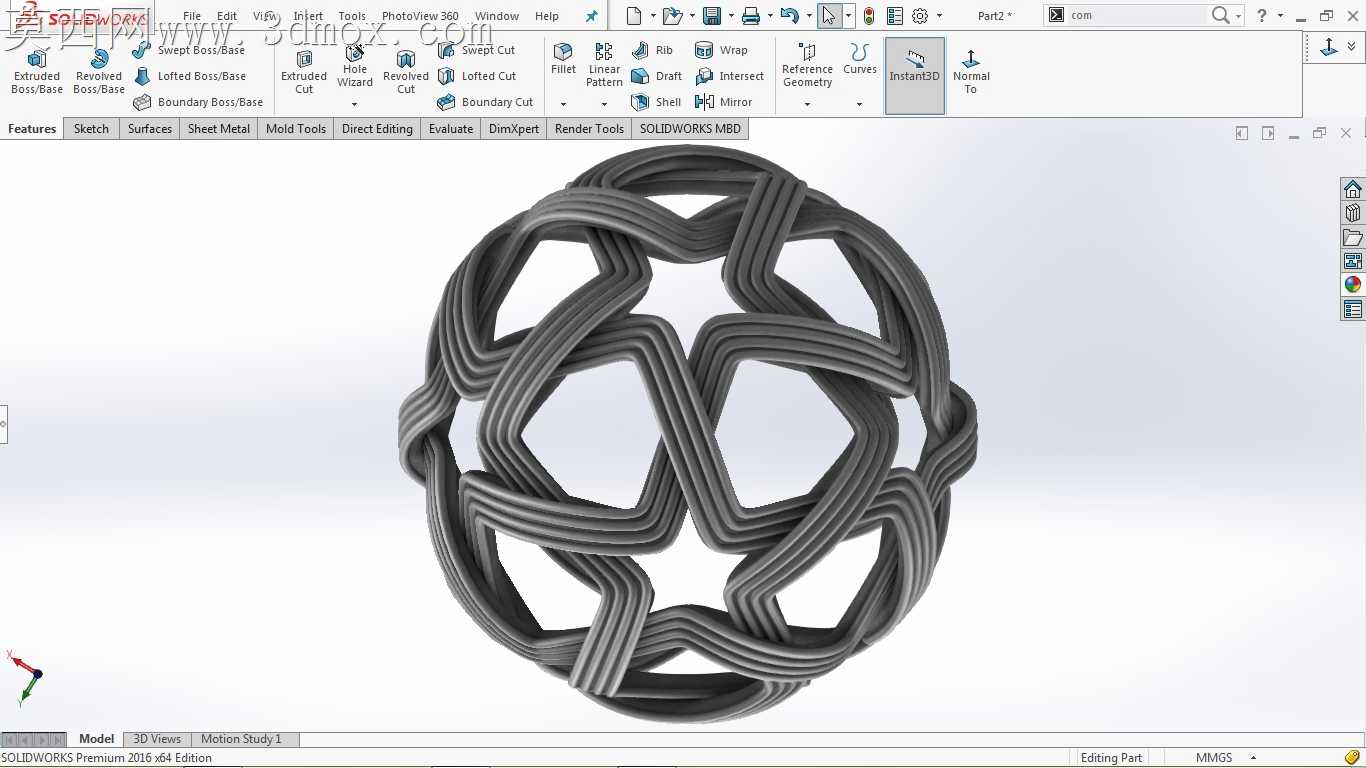
Task: Expand the Fillet dropdown arrow
Action: 563,104
